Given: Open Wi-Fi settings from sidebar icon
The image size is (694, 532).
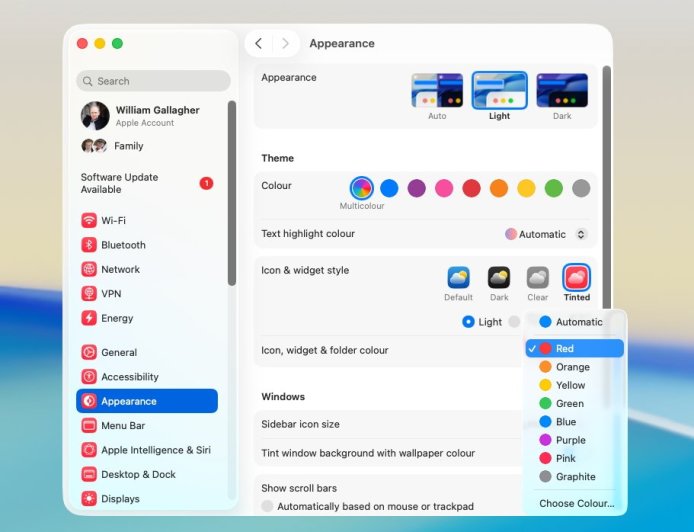Looking at the screenshot, I should point(89,220).
